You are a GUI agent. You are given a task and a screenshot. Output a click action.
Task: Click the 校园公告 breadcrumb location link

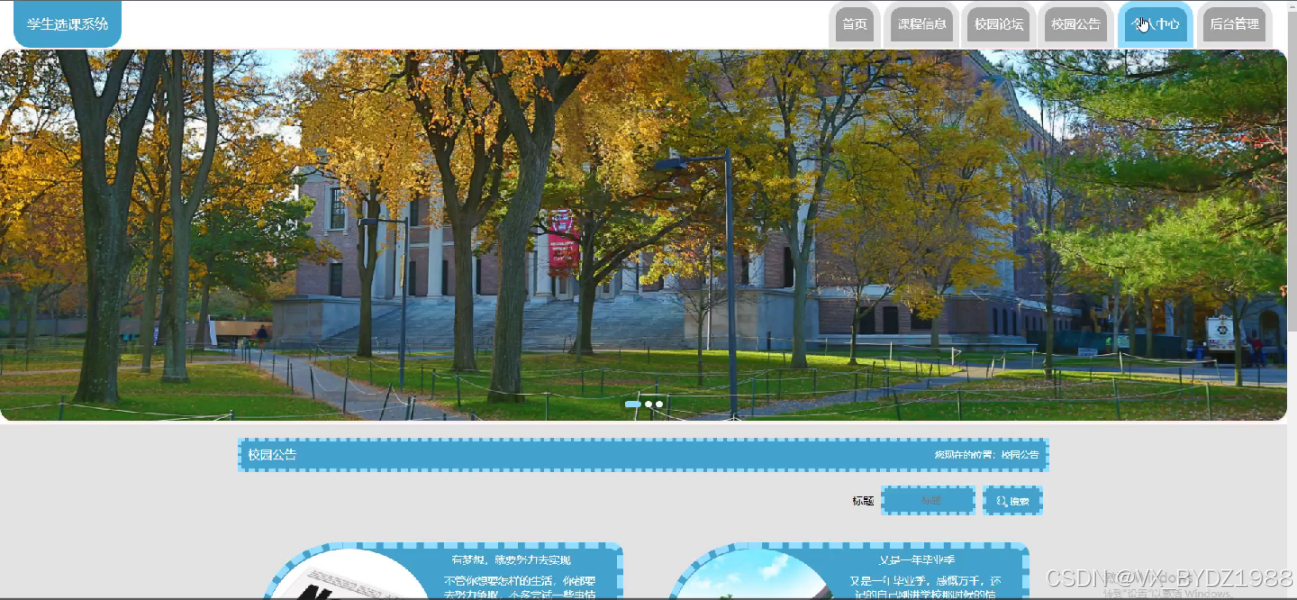tap(1020, 455)
